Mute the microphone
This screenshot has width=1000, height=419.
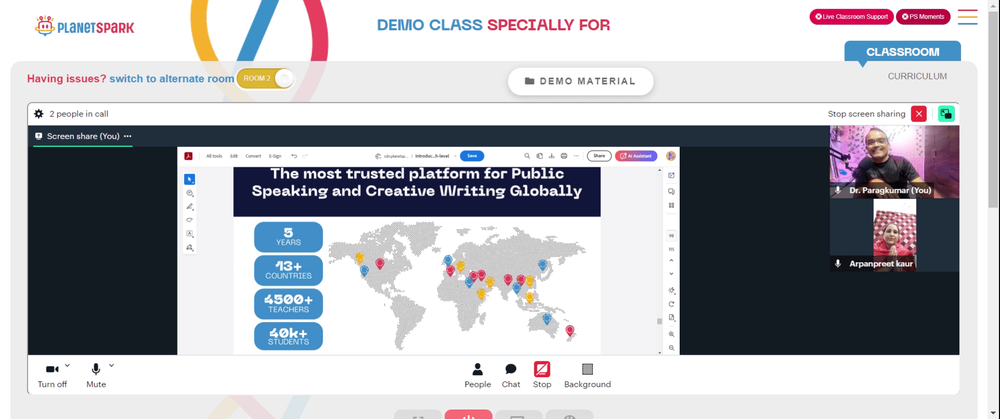(x=96, y=376)
